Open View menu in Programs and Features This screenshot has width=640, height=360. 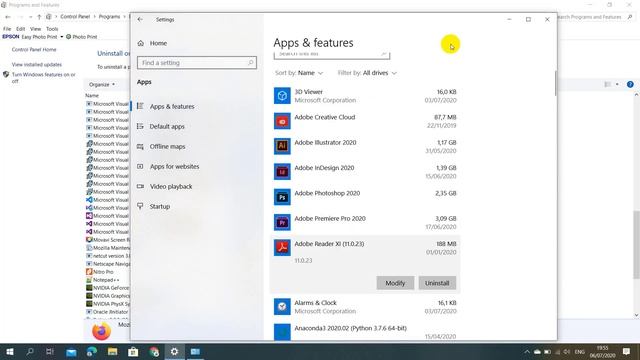36,29
